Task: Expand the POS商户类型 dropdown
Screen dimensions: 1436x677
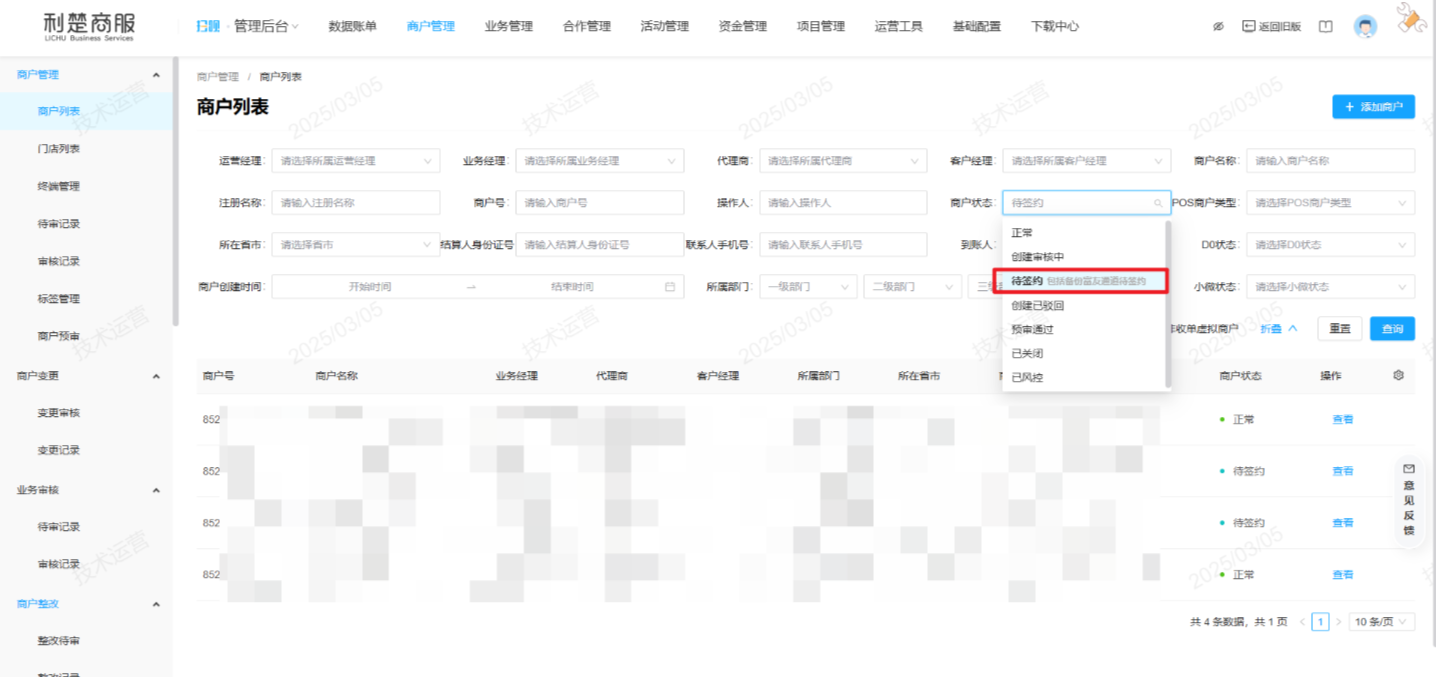Action: point(1330,203)
